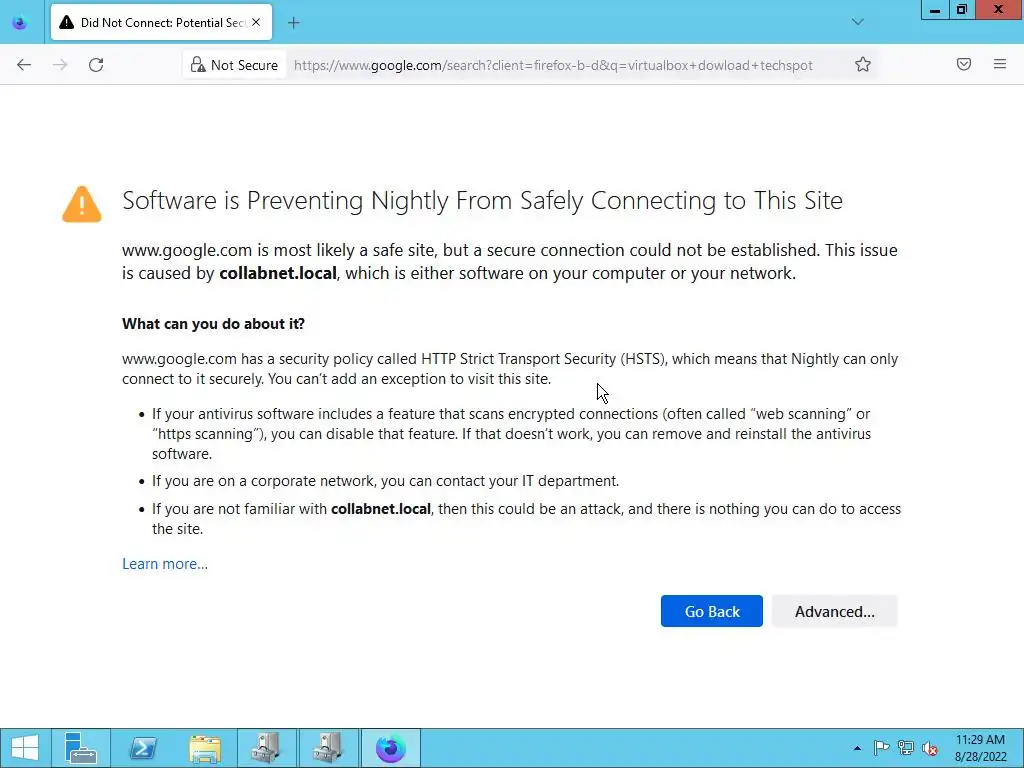Open the clock showing 11:29 AM
The width and height of the screenshot is (1024, 768).
point(980,748)
